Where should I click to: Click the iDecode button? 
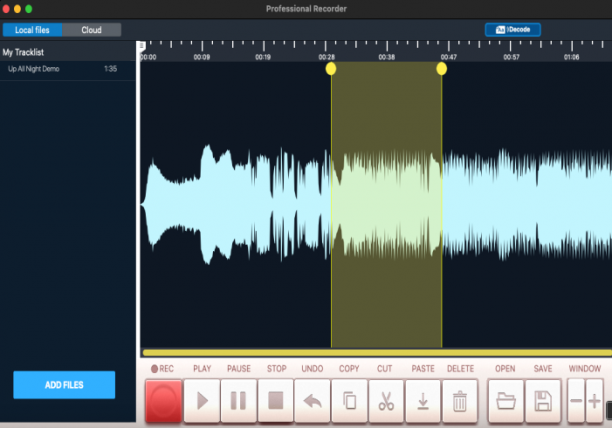pyautogui.click(x=513, y=30)
